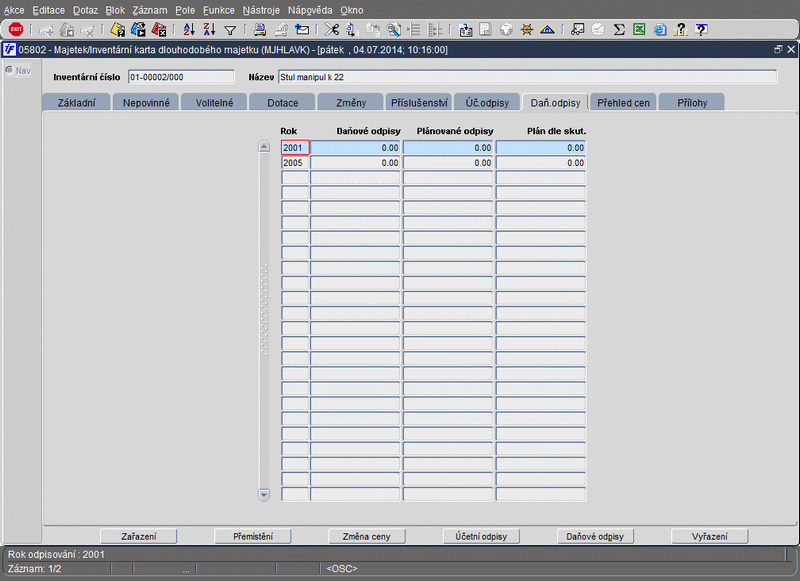800x581 pixels.
Task: Click Plán dle skut. value in 2001 row
Action: click(x=541, y=147)
